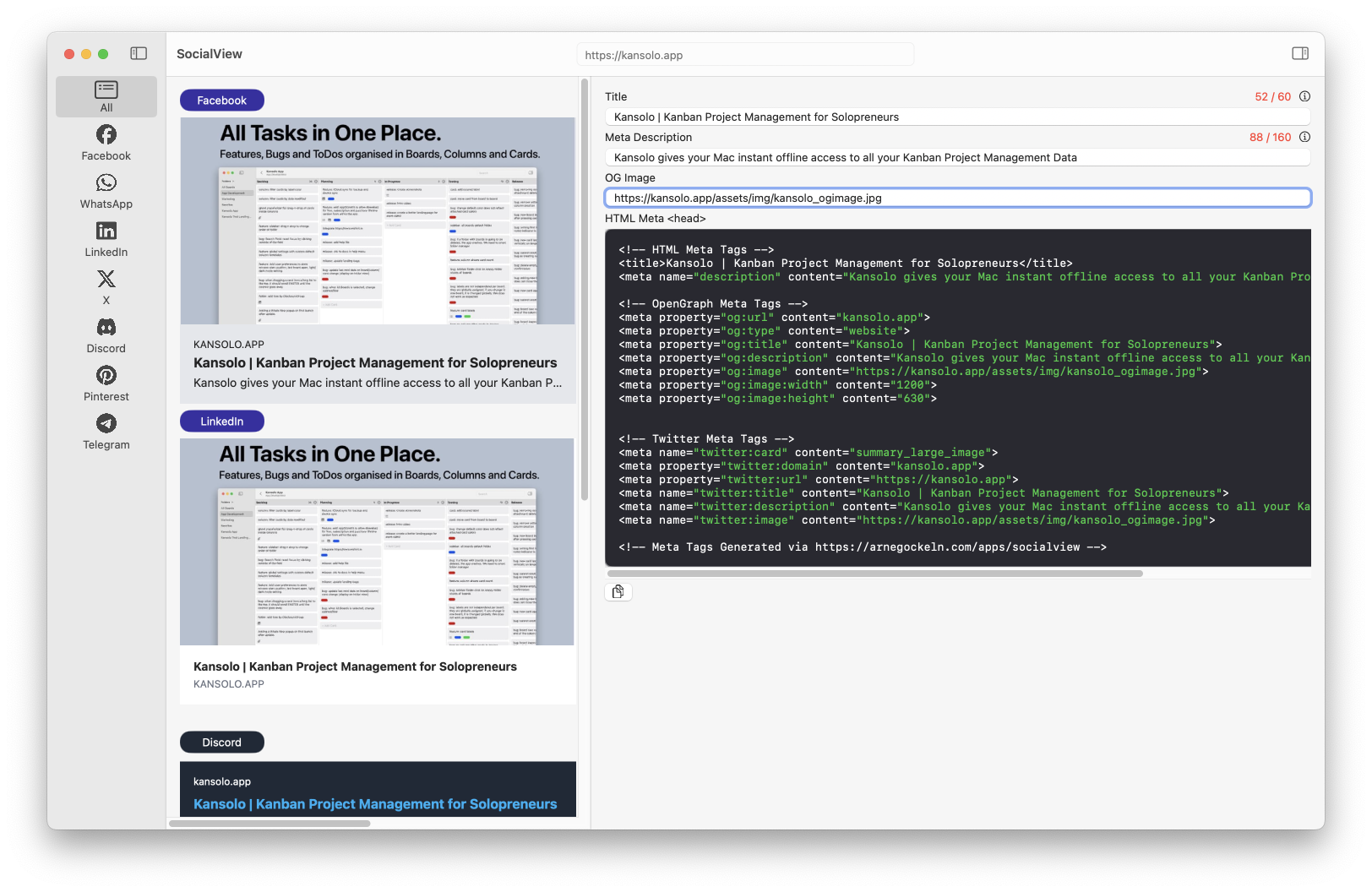Viewport: 1372px width, 892px height.
Task: Click kansolo.app domain in Discord card
Action: pyautogui.click(x=222, y=781)
